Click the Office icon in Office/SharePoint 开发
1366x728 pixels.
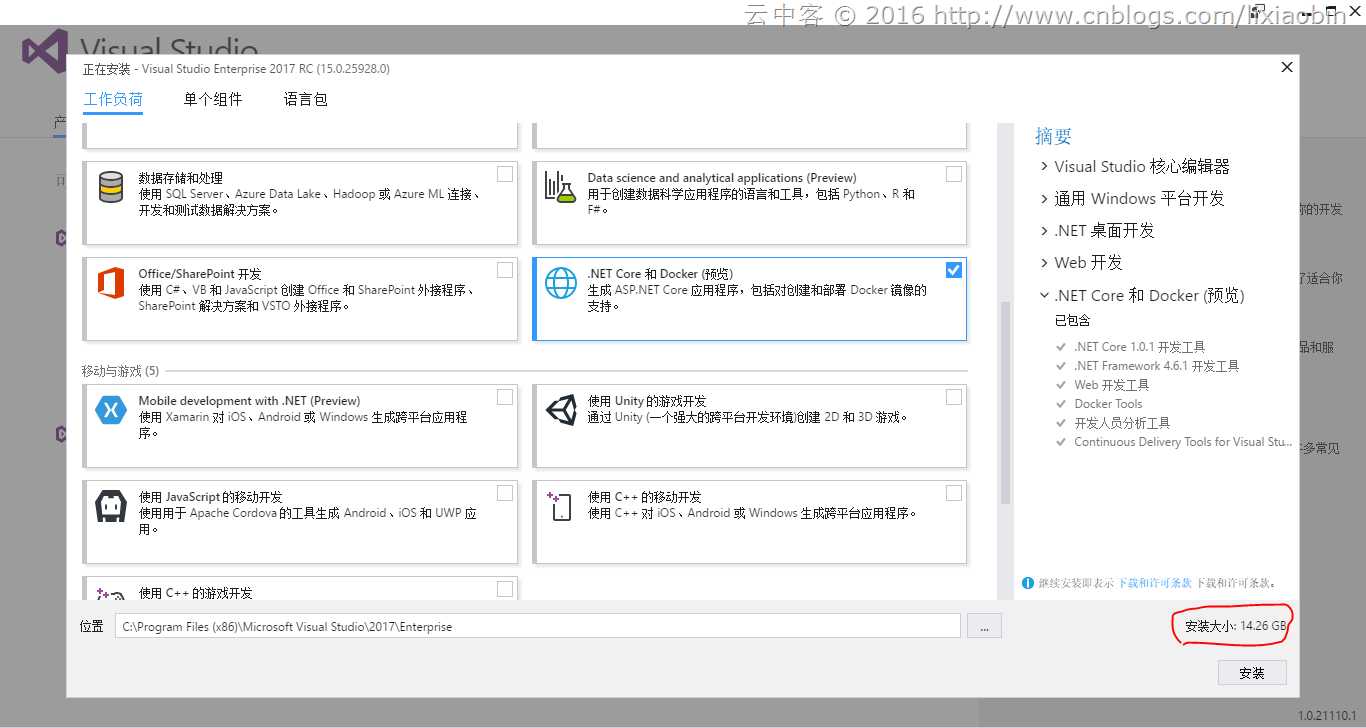[x=111, y=283]
